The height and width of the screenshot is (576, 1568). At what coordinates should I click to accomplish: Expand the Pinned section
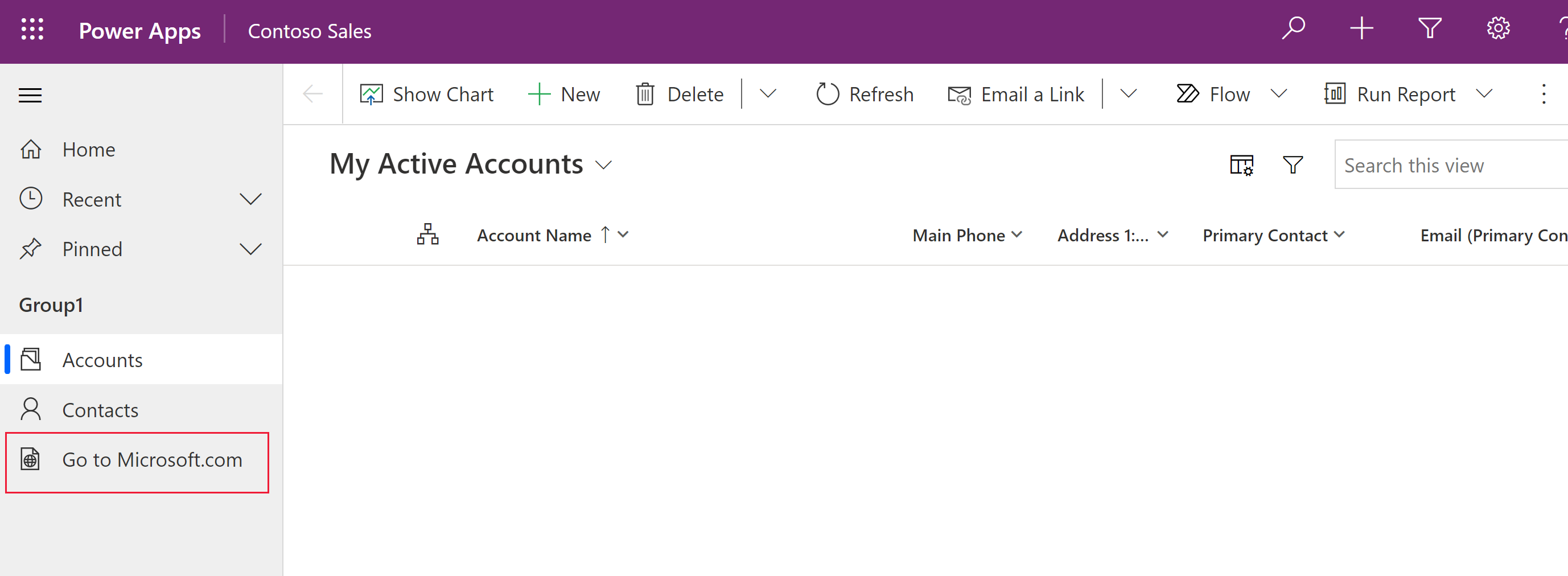(x=250, y=248)
